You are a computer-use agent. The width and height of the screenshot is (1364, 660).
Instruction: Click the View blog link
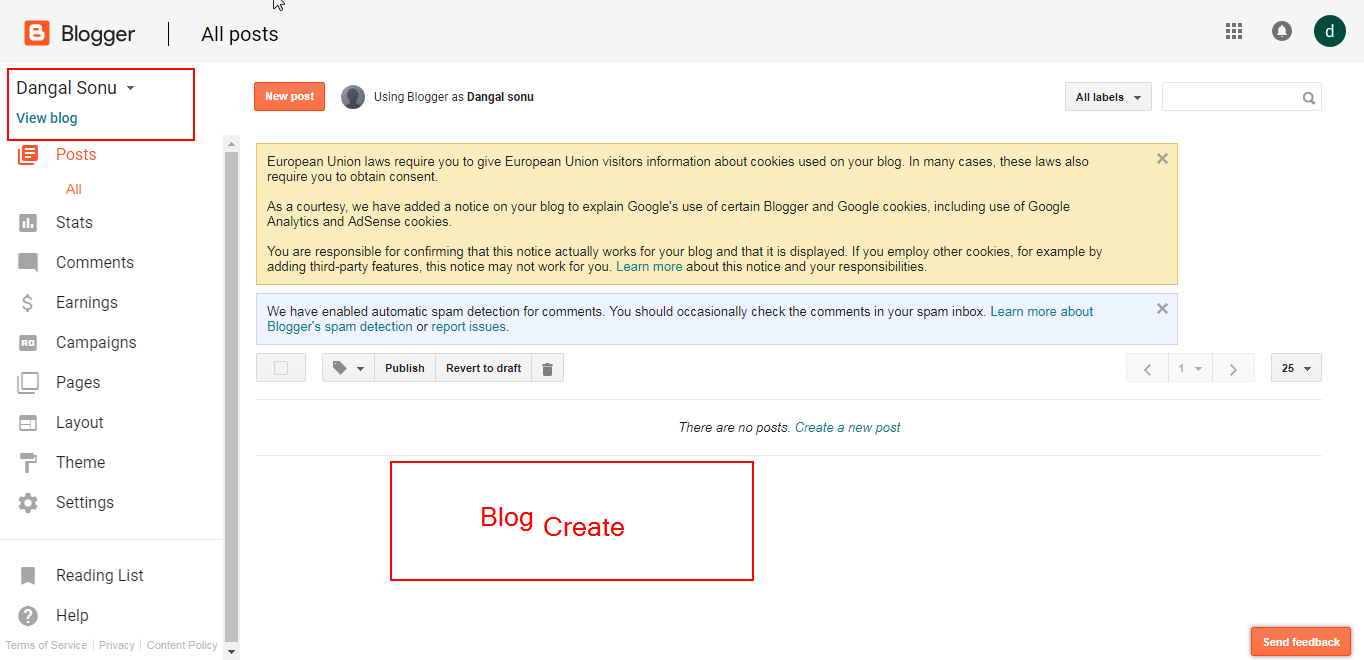click(x=47, y=118)
